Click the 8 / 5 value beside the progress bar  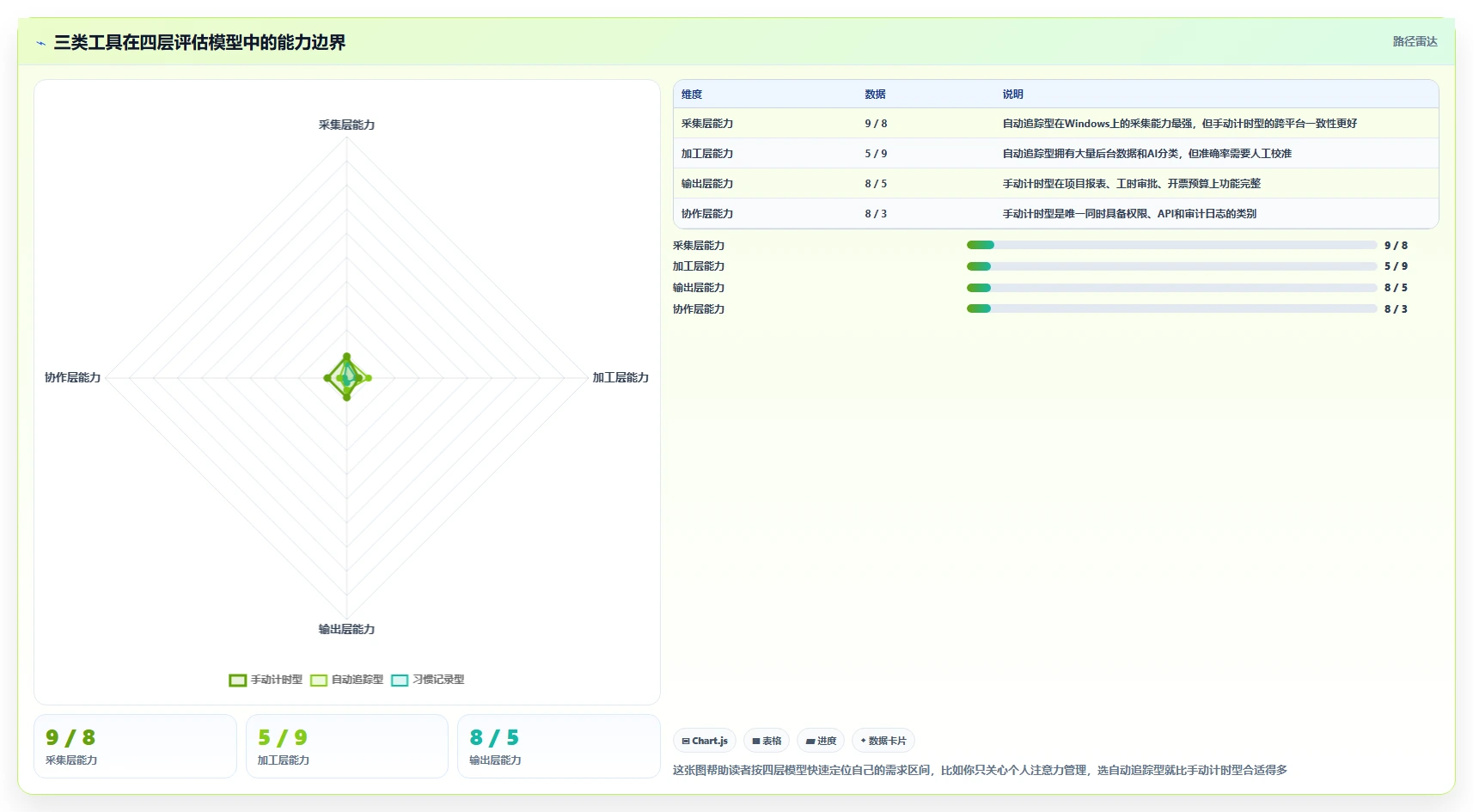click(1396, 288)
